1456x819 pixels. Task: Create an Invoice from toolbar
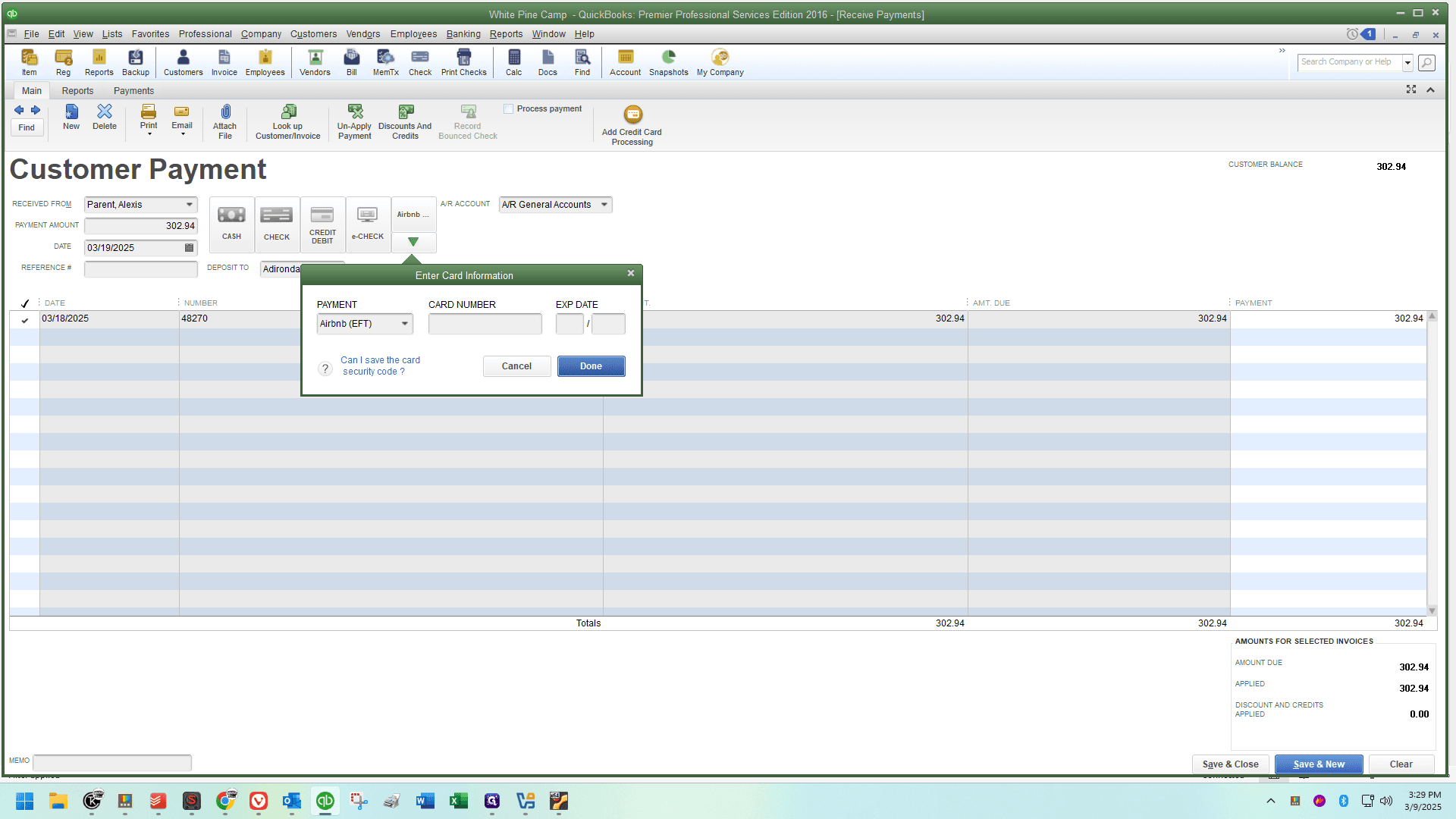224,62
